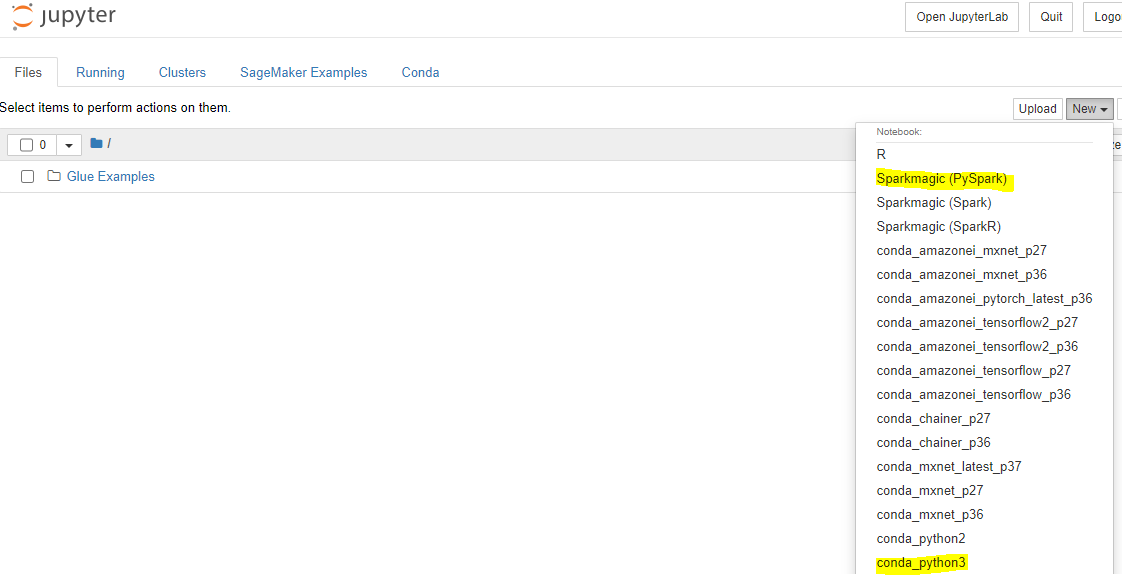Tick the select-all items checkbox
Screen dimensions: 1122x575
point(26,145)
